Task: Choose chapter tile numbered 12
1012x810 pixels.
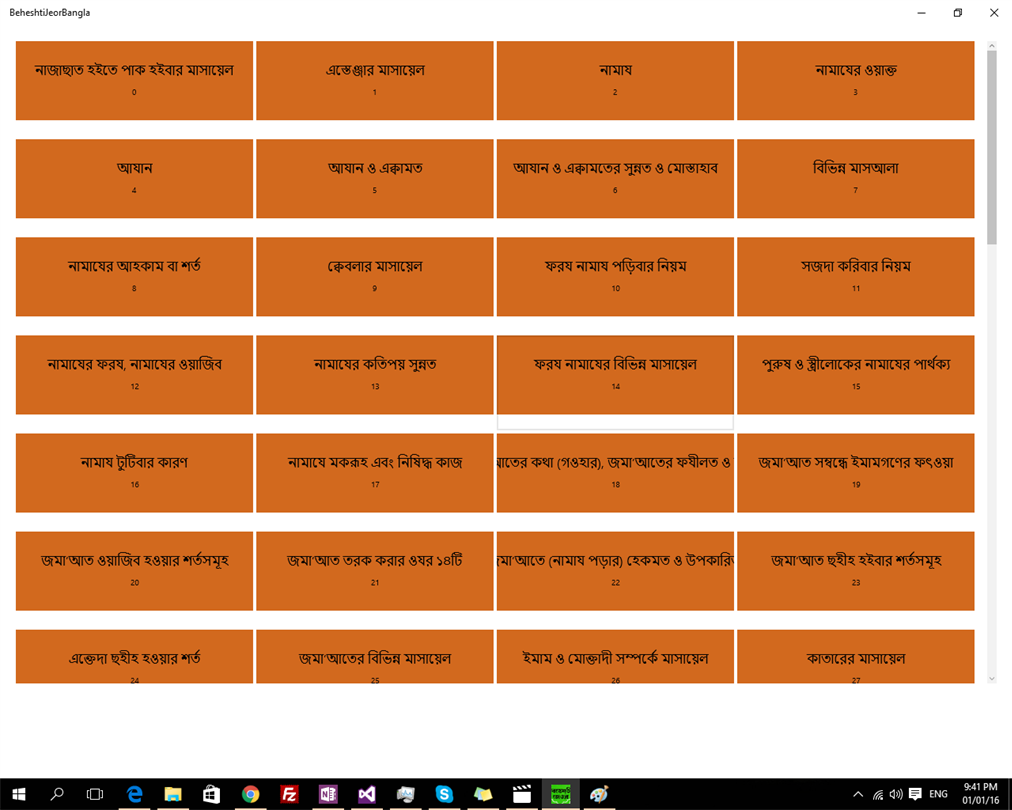Action: [134, 375]
